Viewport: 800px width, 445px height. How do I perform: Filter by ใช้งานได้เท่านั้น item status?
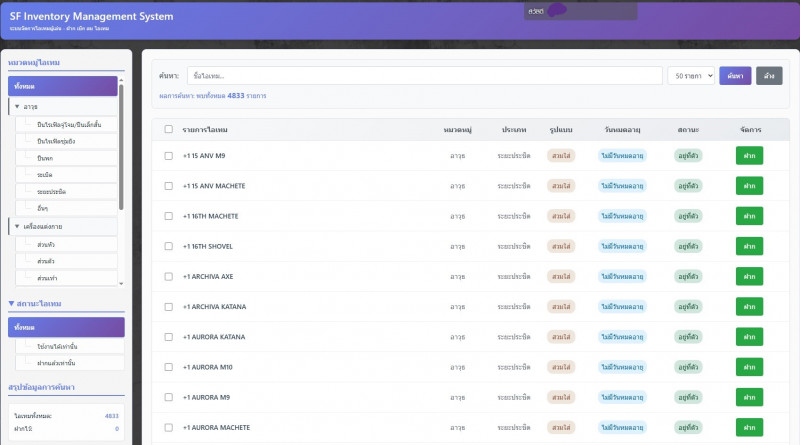[x=56, y=346]
